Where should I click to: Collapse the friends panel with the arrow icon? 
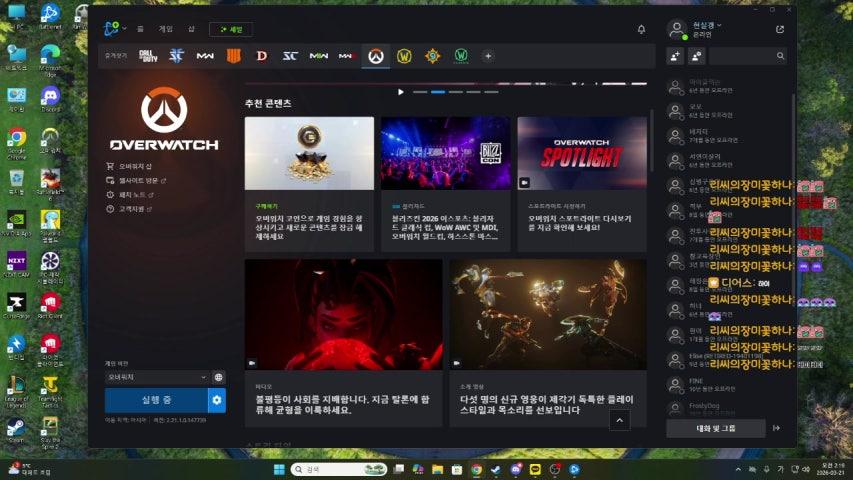tap(776, 428)
